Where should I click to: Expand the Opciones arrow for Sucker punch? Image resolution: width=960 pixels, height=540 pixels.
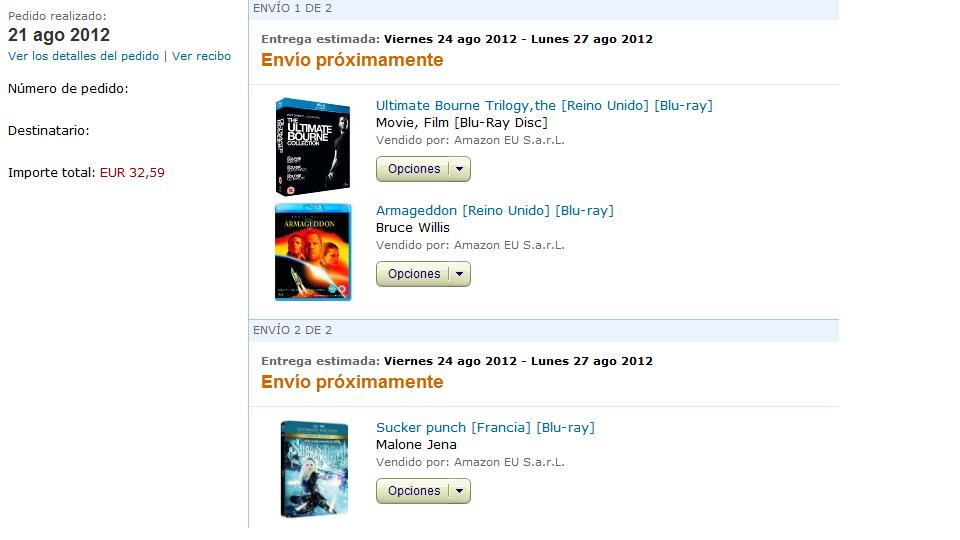point(460,491)
